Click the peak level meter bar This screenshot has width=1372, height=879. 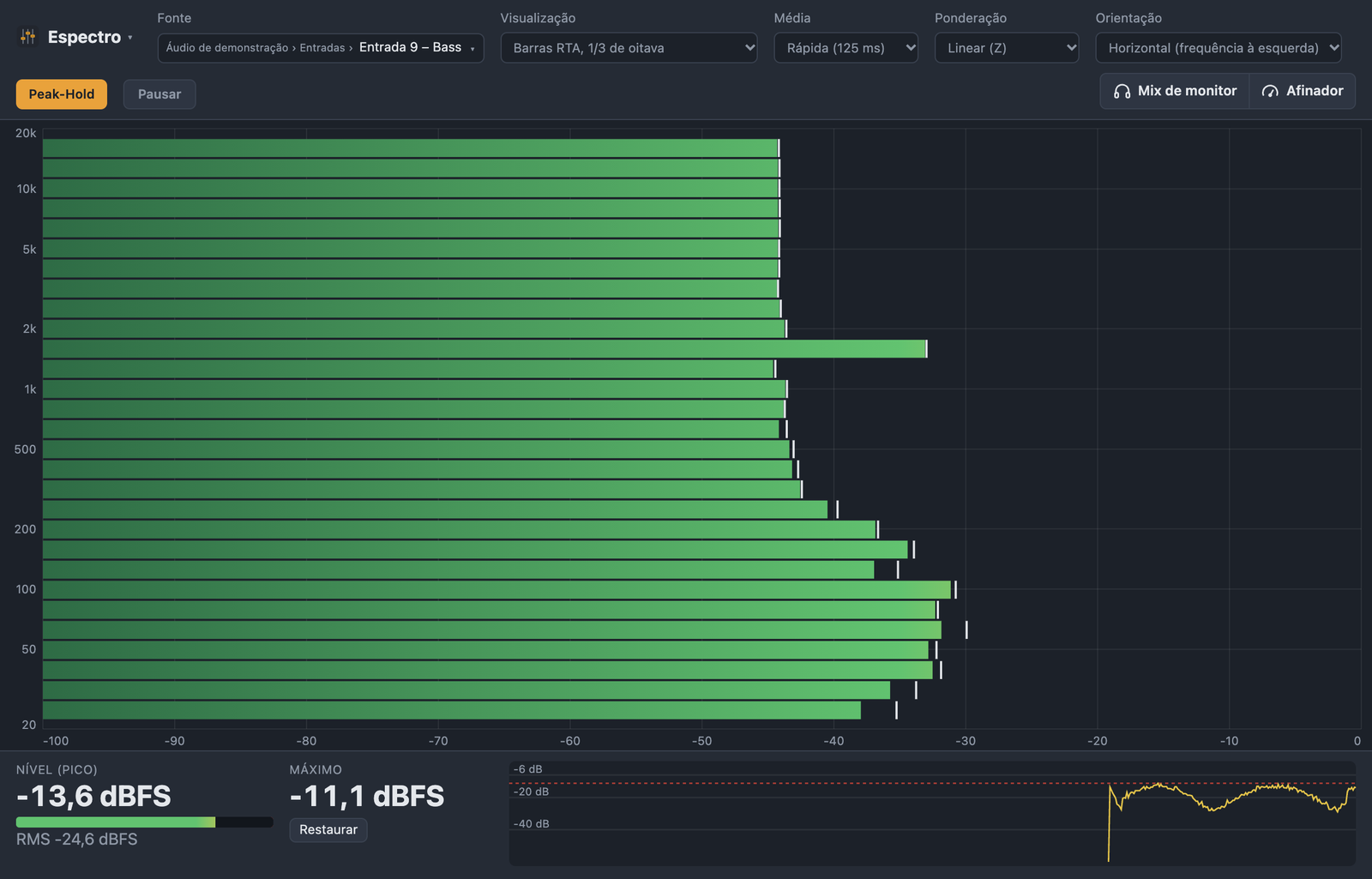coord(144,822)
